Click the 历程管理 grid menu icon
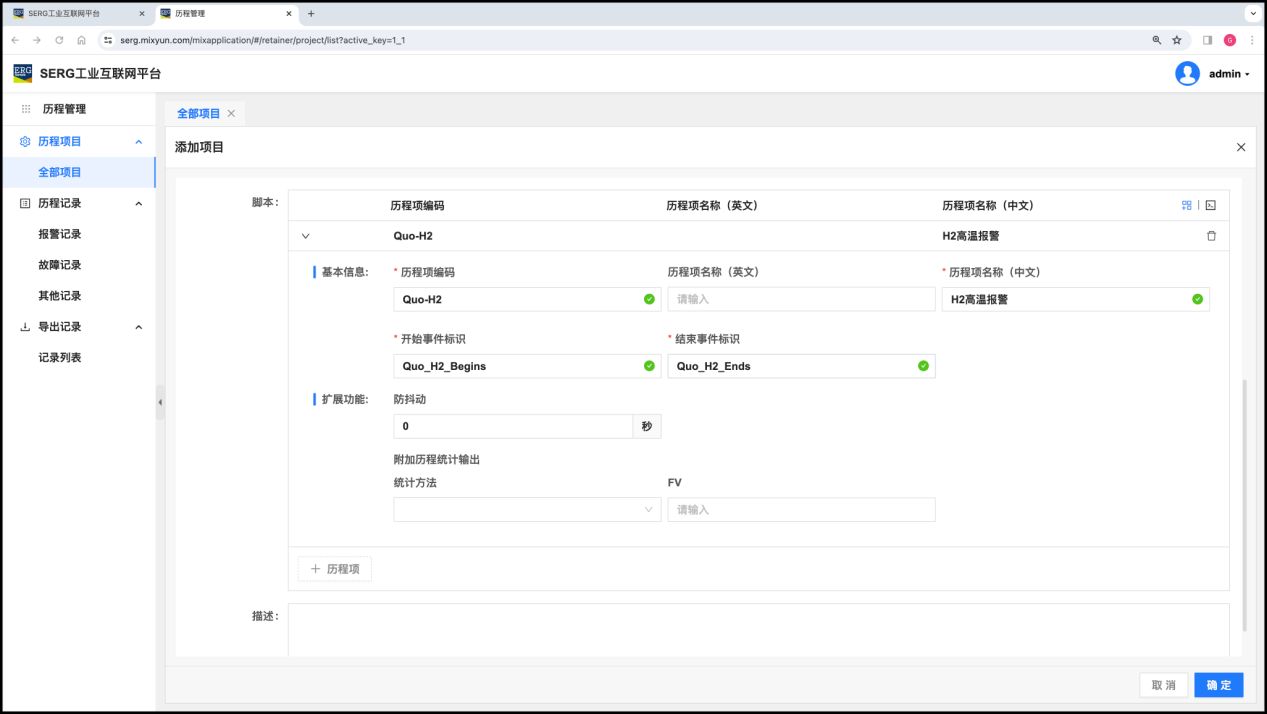The height and width of the screenshot is (714, 1267). [x=26, y=109]
